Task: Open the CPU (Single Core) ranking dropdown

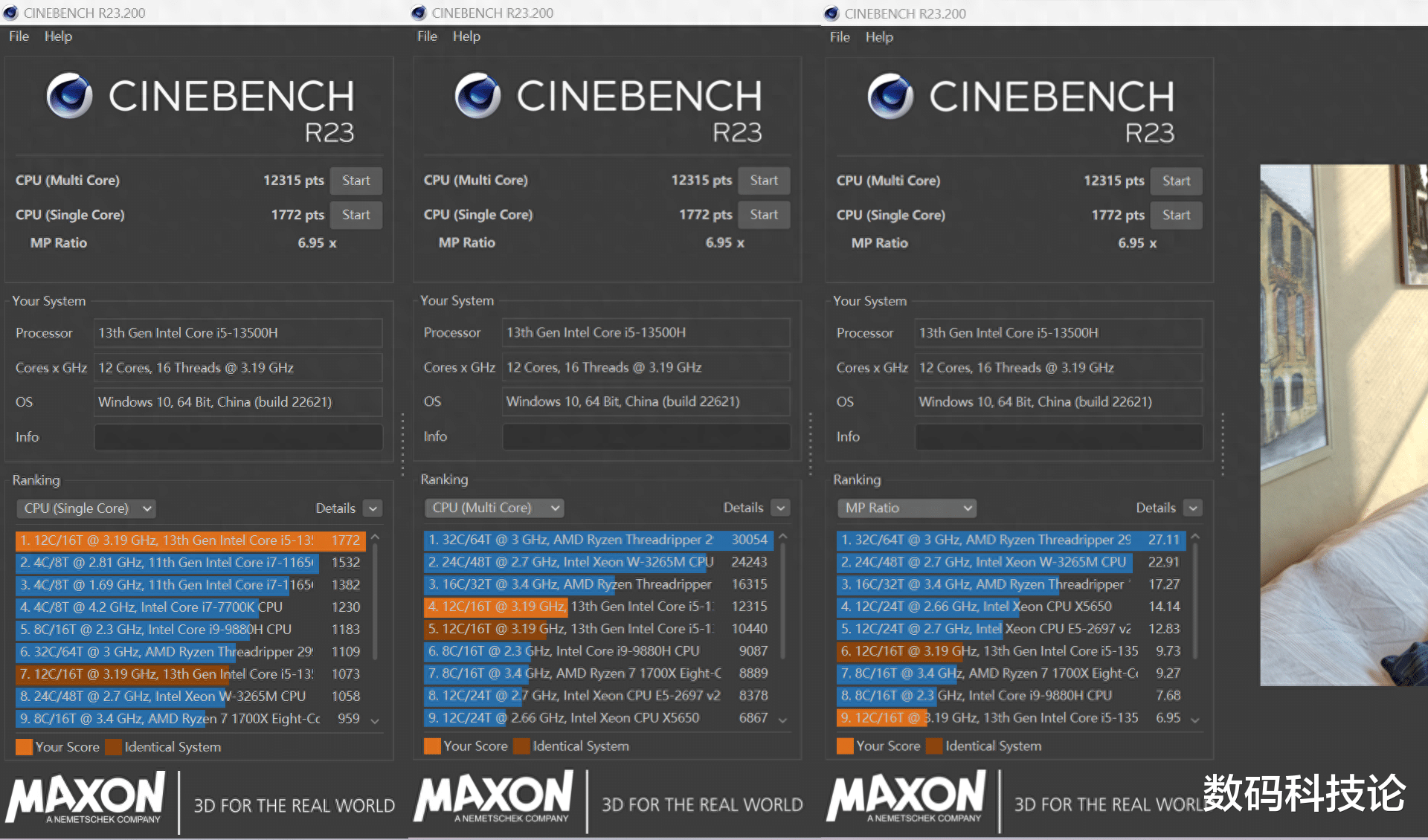Action: (88, 508)
